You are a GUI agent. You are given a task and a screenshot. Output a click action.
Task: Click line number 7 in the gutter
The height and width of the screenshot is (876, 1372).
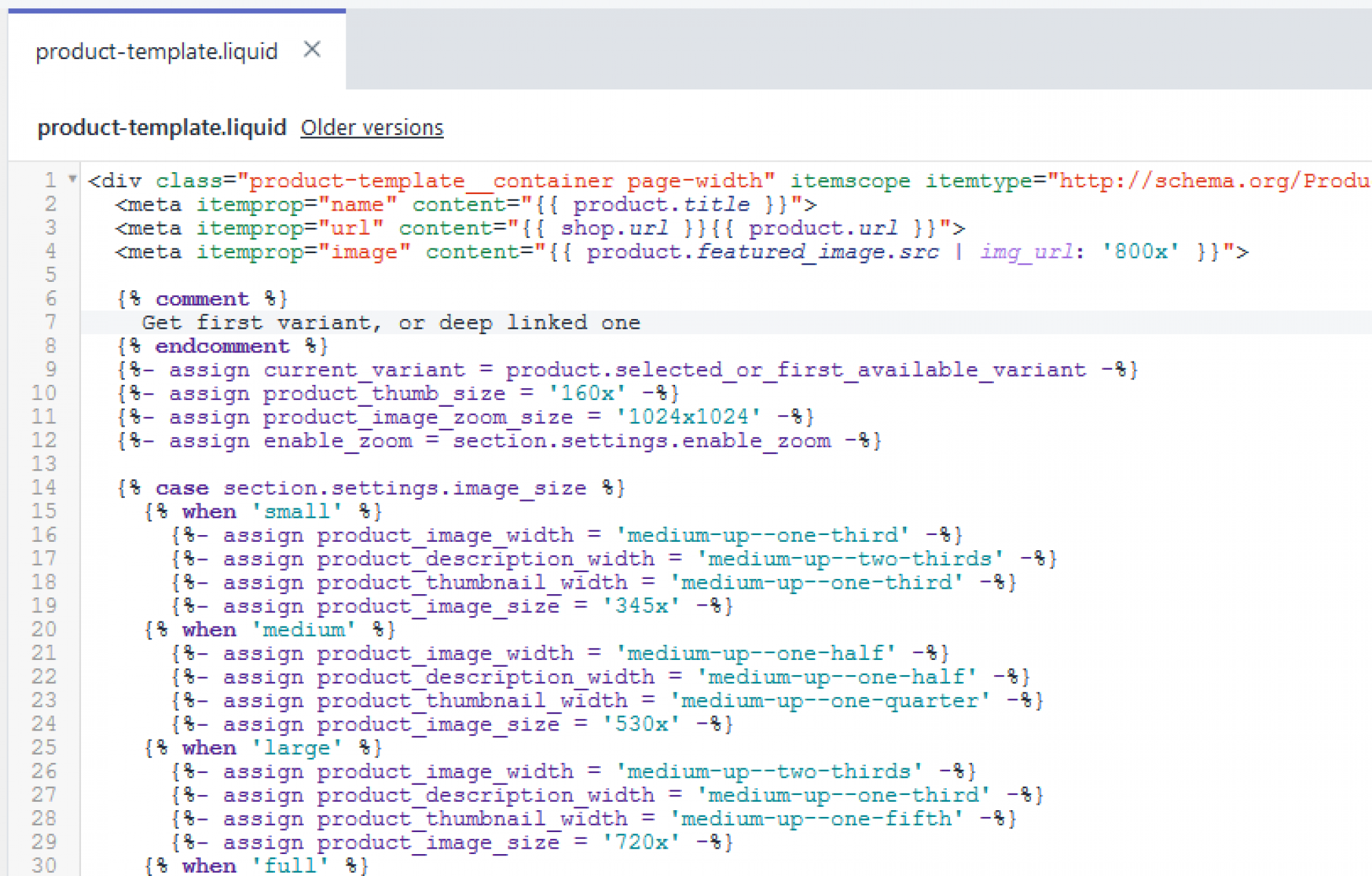pos(50,322)
